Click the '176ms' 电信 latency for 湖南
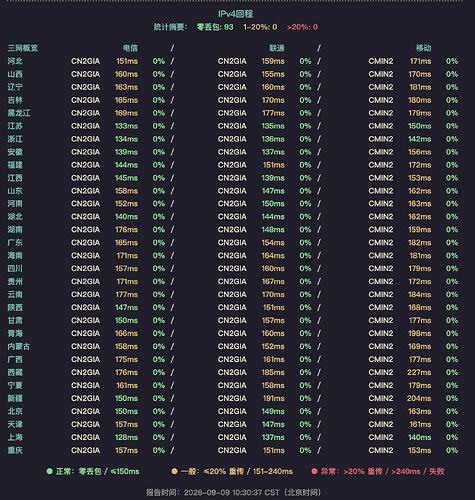 point(127,230)
